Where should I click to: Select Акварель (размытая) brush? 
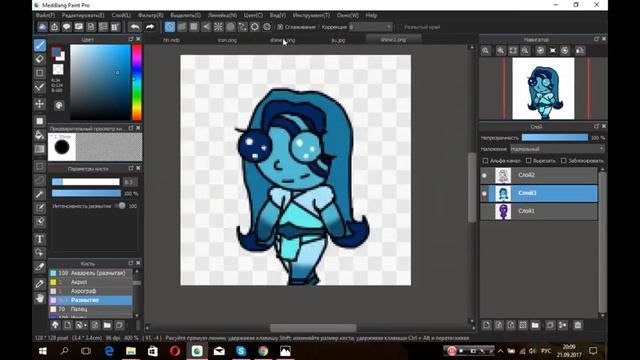(90, 273)
